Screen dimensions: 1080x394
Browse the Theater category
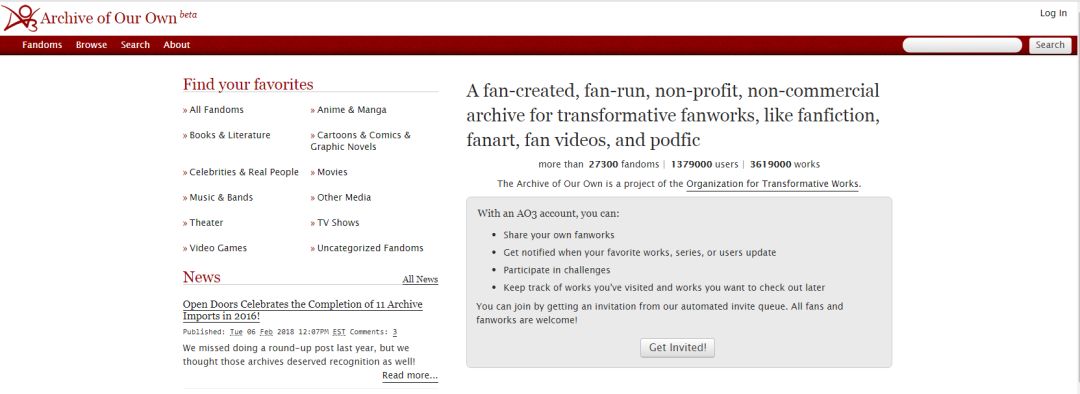tap(206, 223)
